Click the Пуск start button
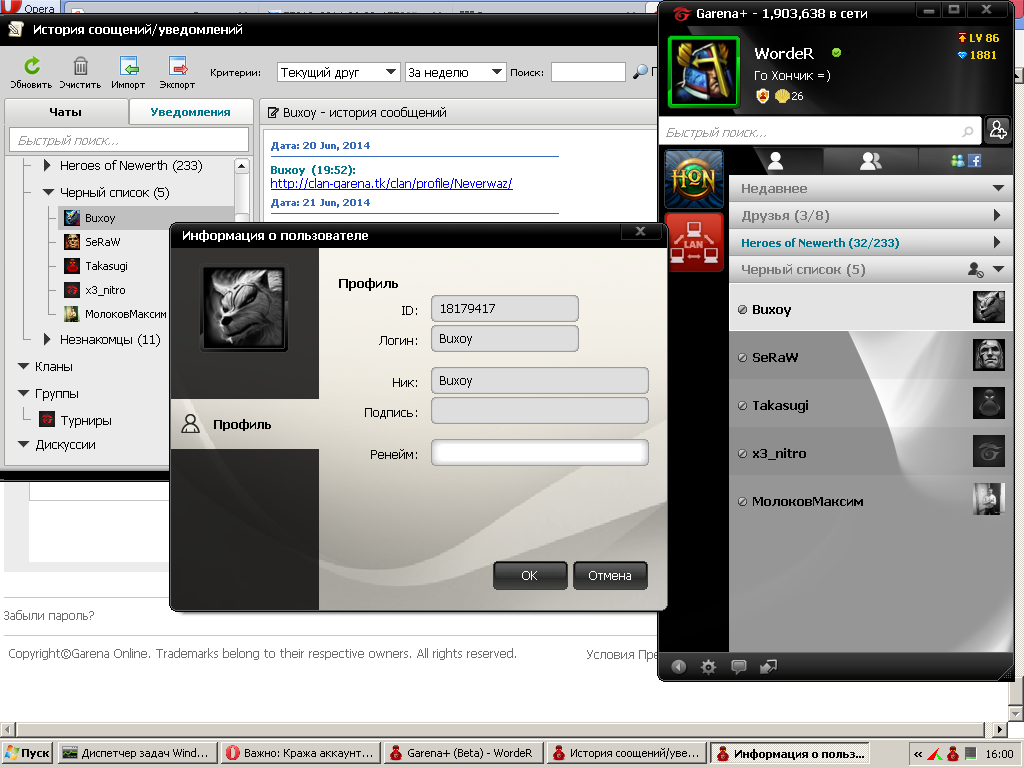This screenshot has width=1024, height=768. point(27,753)
